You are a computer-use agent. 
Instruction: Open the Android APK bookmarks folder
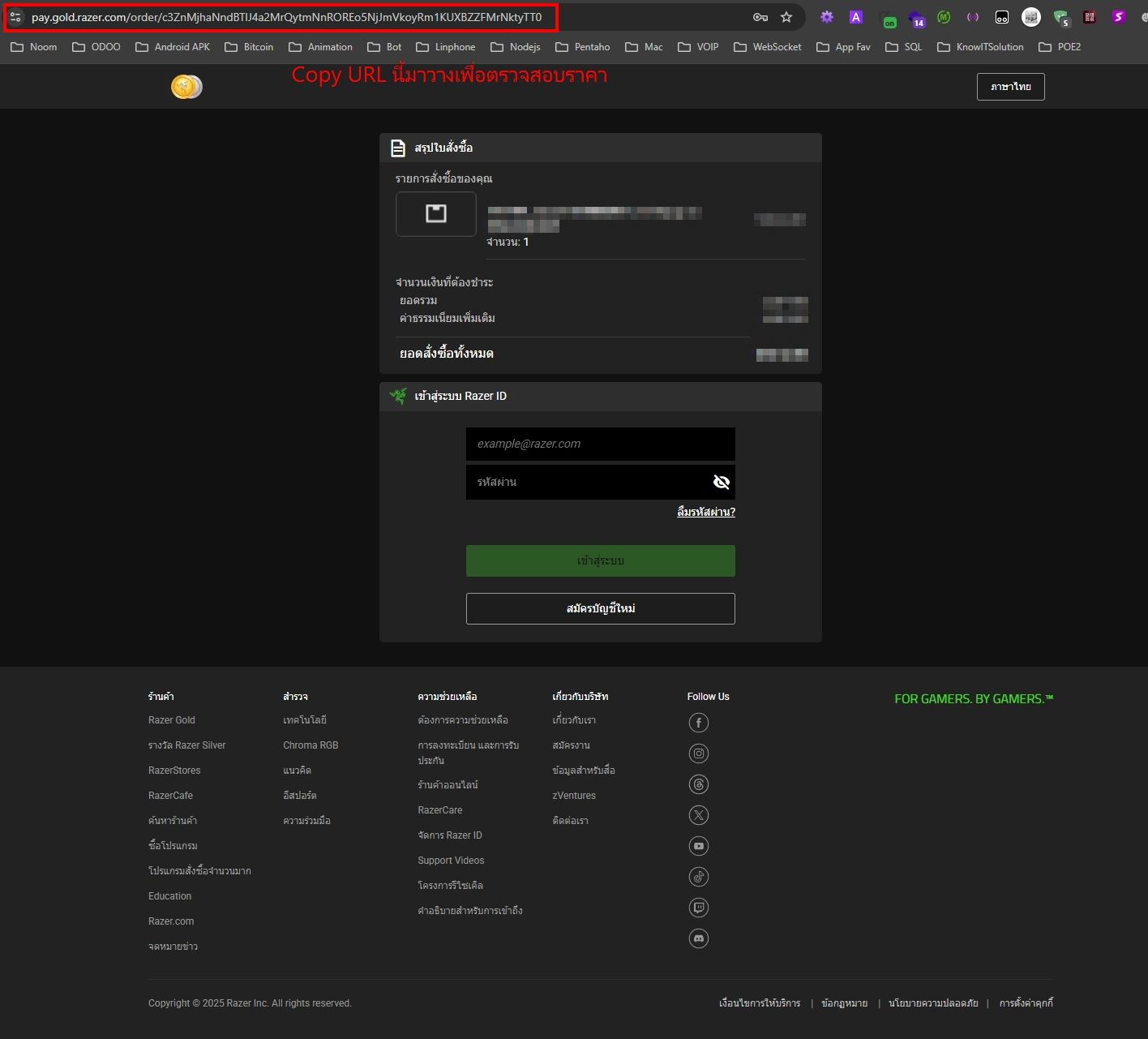[x=173, y=47]
